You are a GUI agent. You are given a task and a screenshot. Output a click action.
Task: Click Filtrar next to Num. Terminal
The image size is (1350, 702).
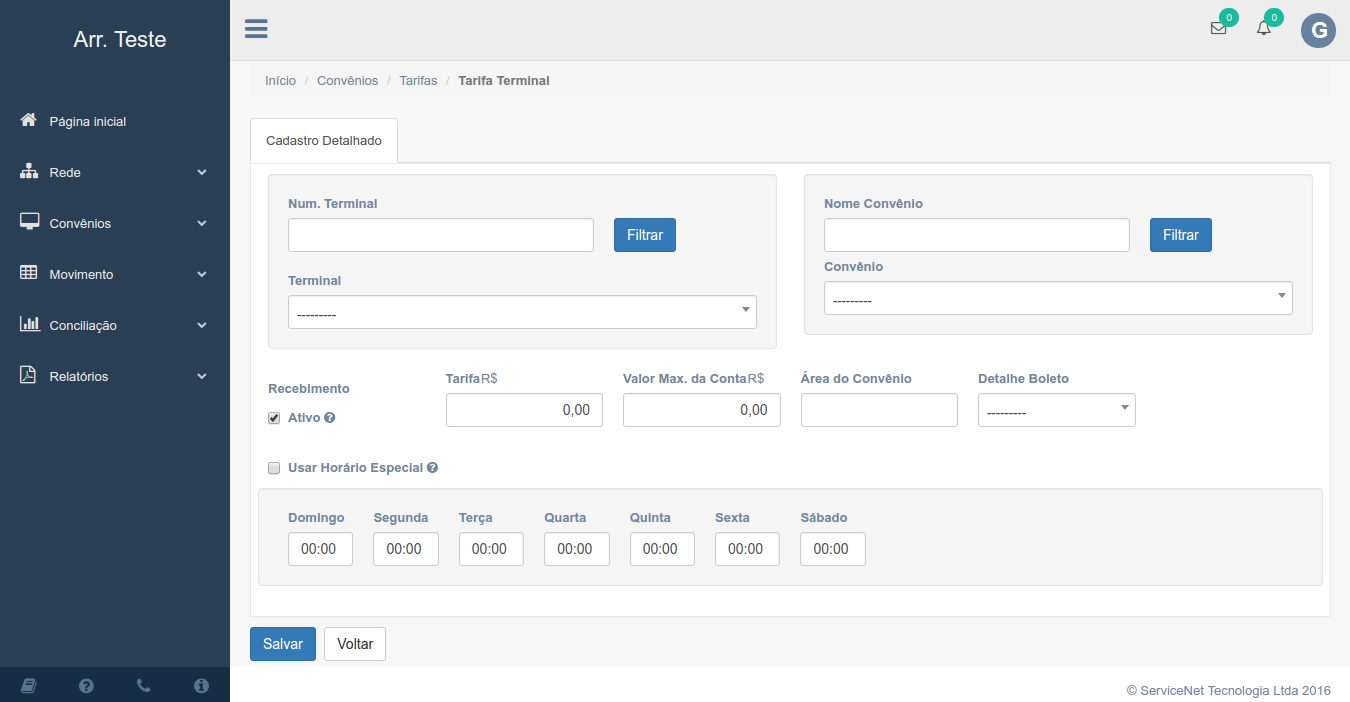pos(645,235)
